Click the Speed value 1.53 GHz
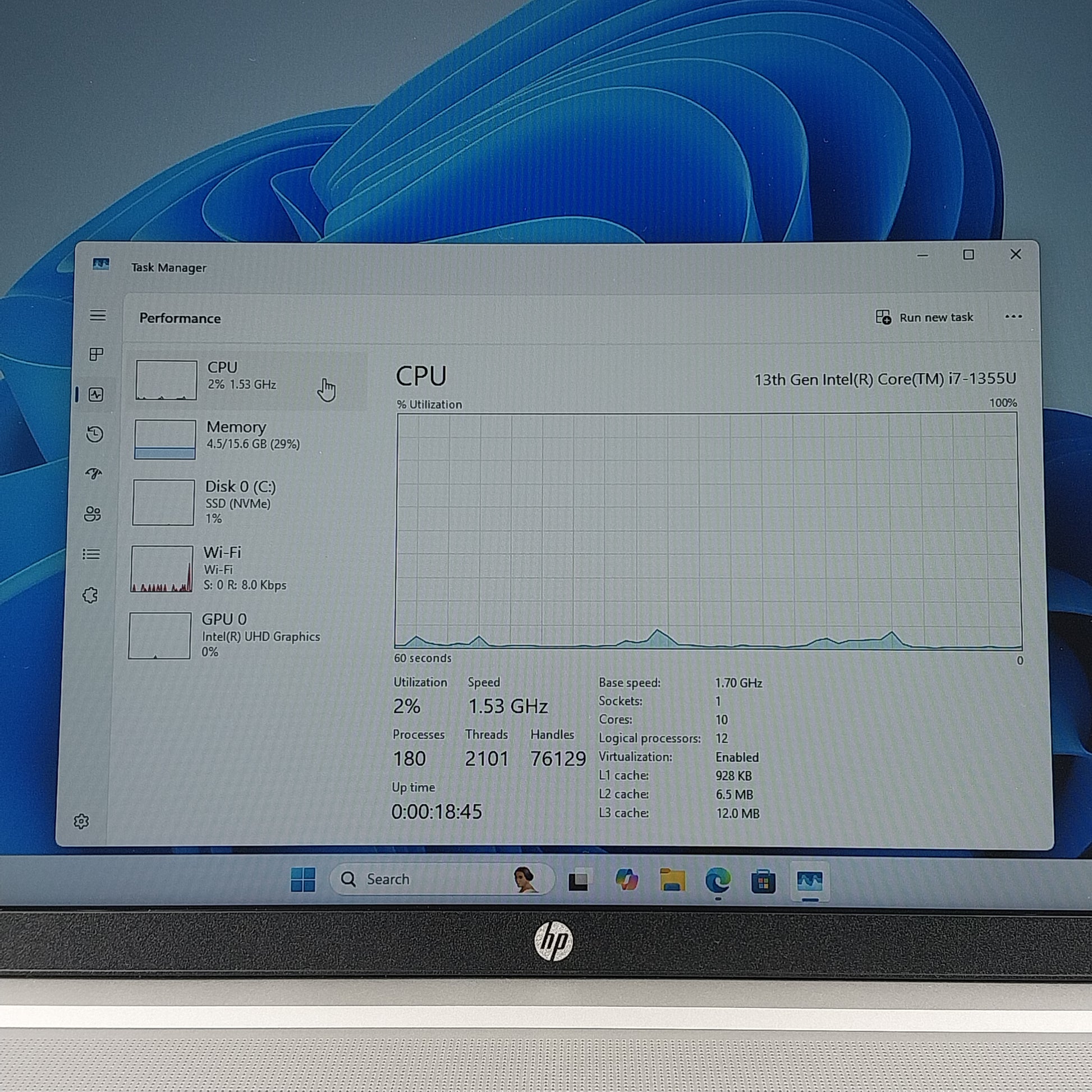This screenshot has width=1092, height=1092. (508, 706)
